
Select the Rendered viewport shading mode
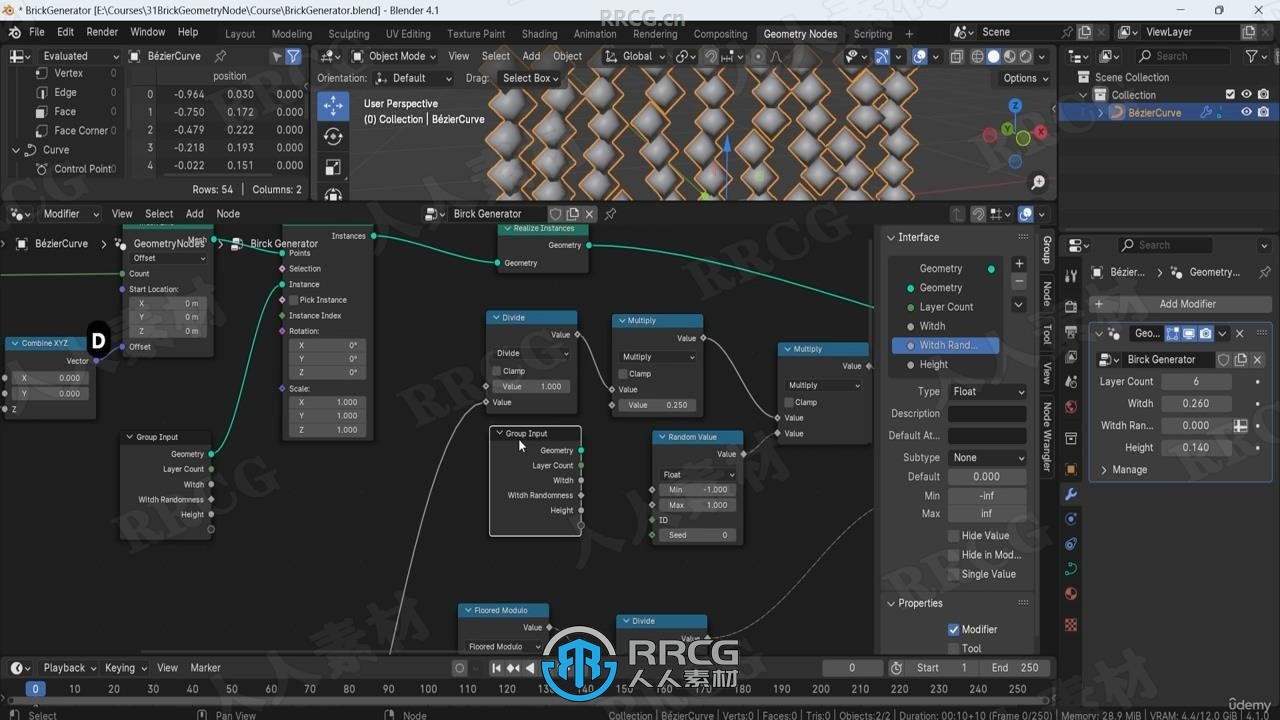tap(1026, 57)
